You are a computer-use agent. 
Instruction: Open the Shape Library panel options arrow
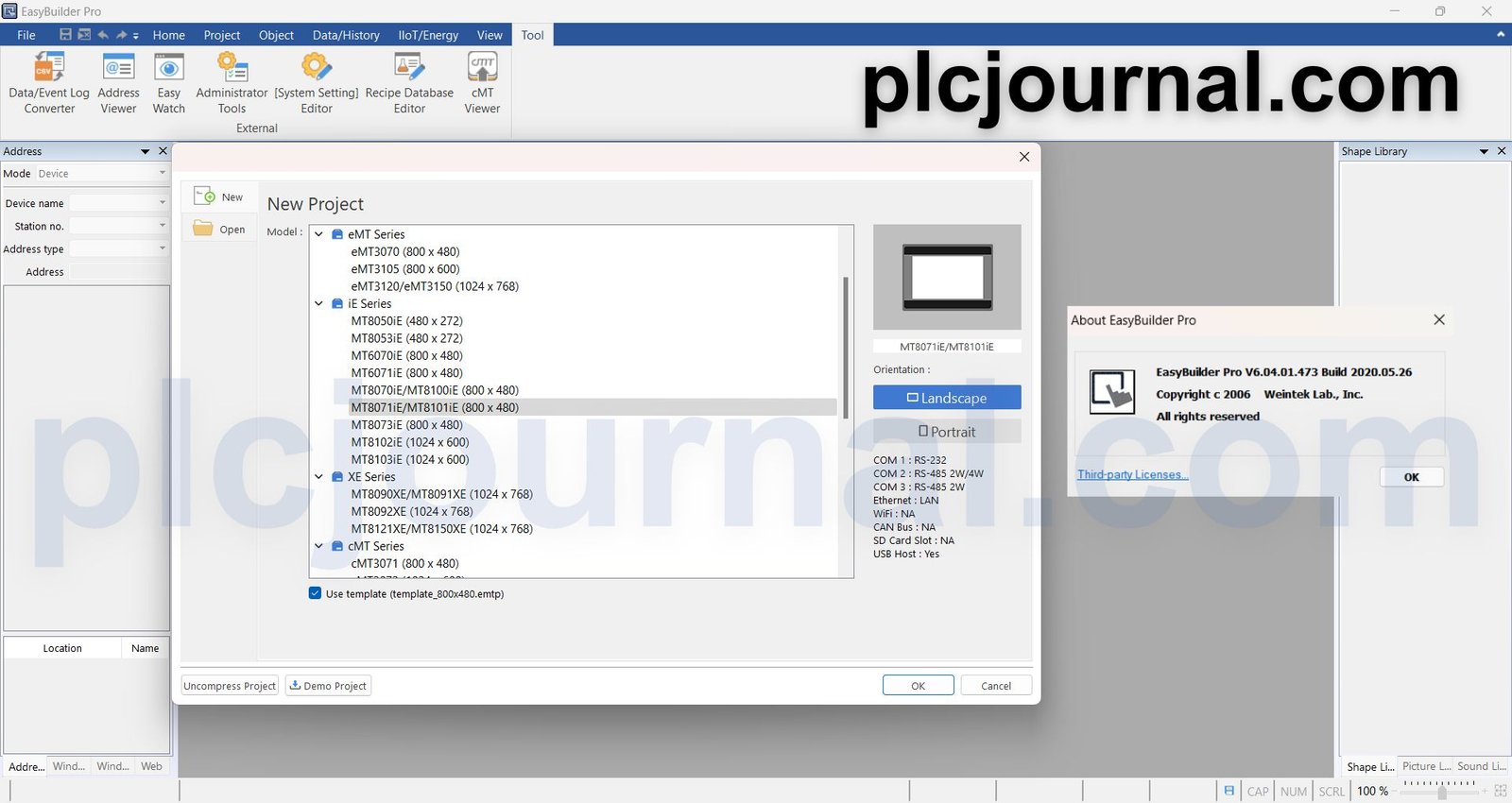point(1484,151)
